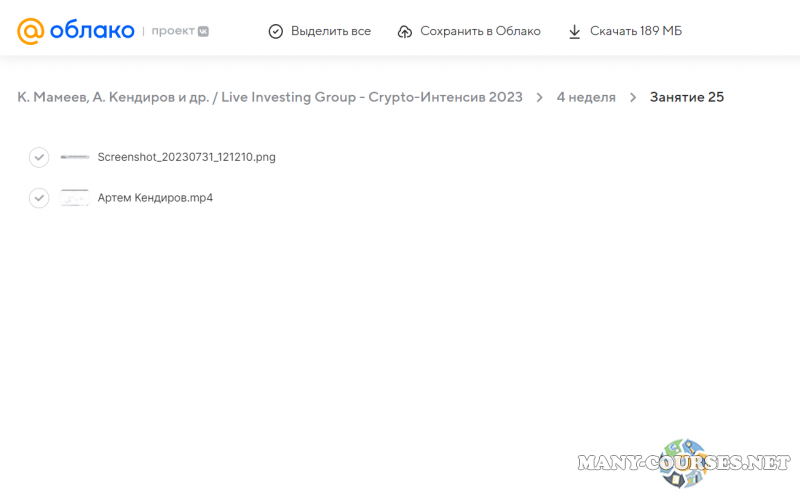This screenshot has width=800, height=496.
Task: Click the Артем Кендиров.mp4 file name
Action: 155,198
